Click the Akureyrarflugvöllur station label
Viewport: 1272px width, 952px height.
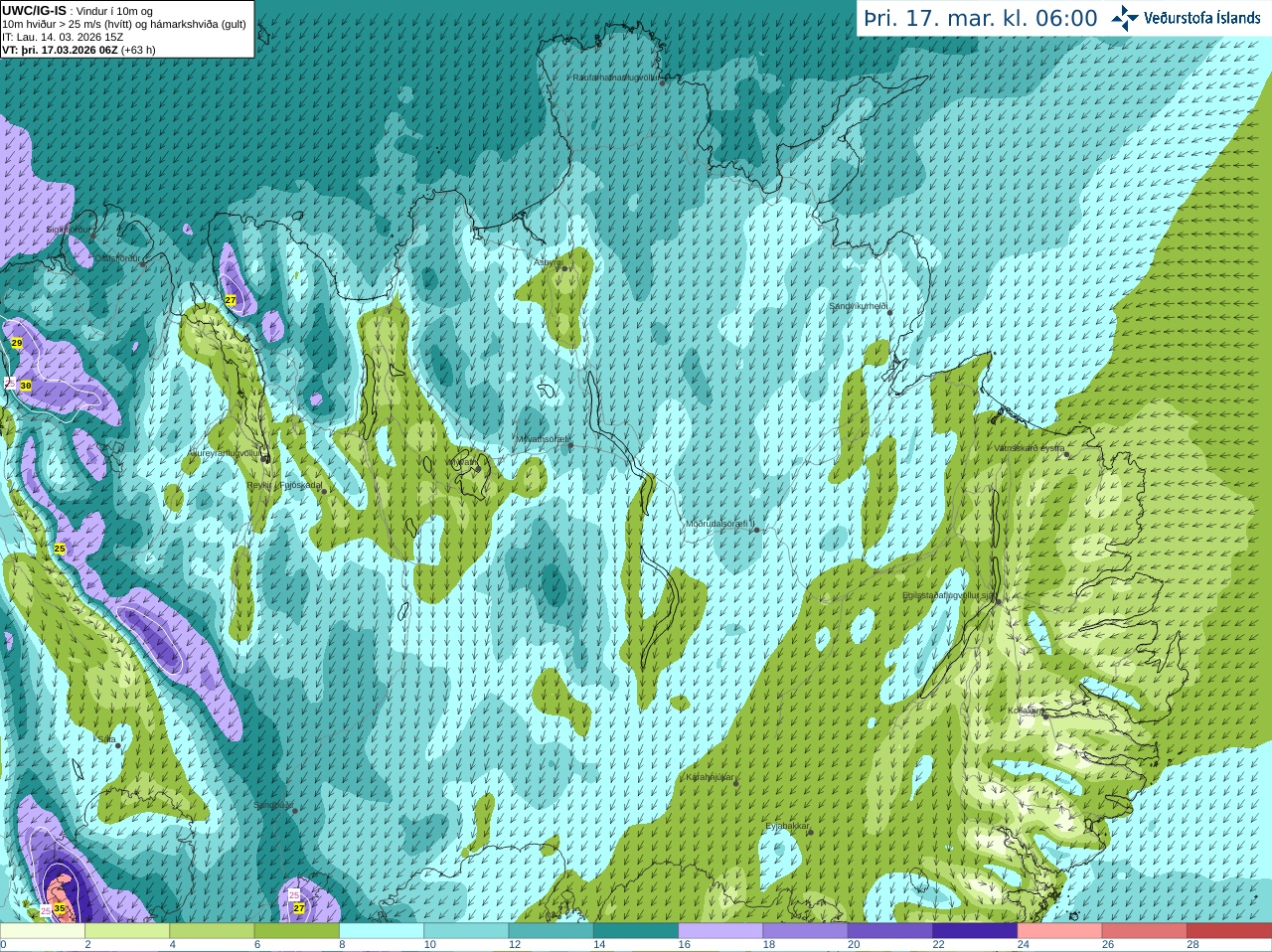[x=226, y=453]
